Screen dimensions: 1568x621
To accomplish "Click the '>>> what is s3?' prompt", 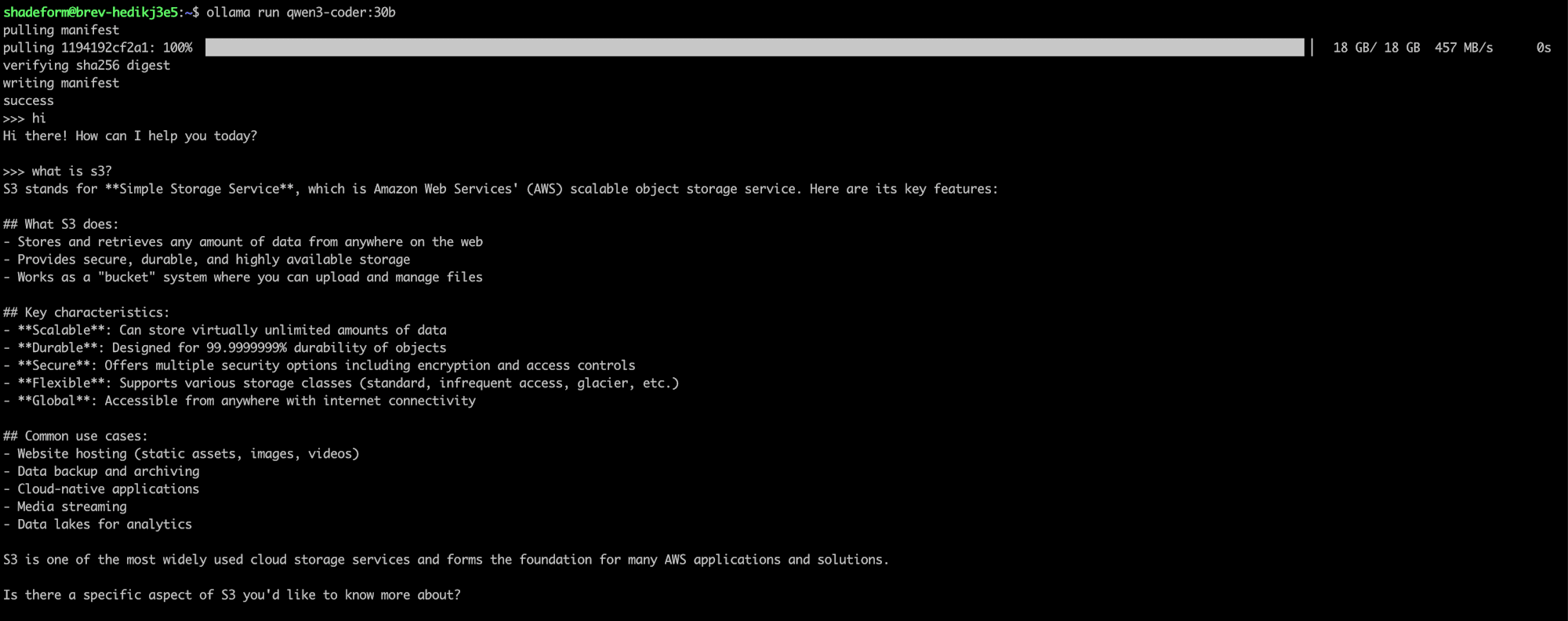I will tap(57, 171).
